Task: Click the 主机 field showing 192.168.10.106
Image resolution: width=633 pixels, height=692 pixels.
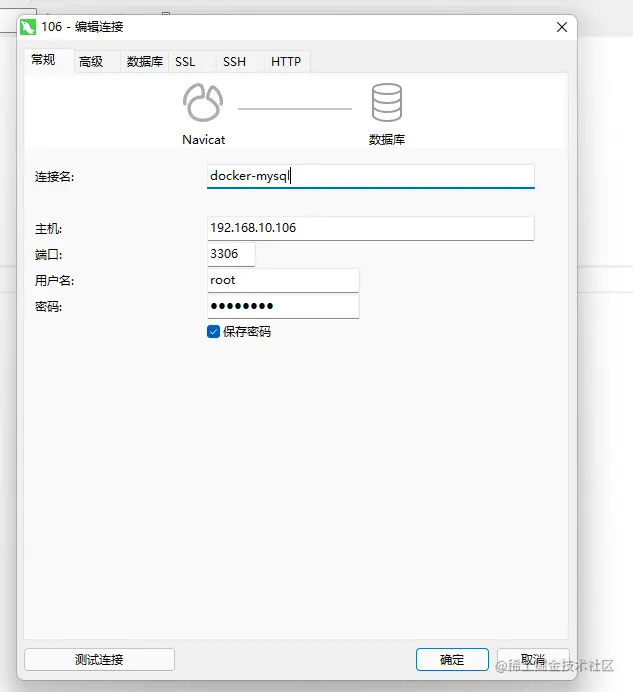Action: point(371,228)
